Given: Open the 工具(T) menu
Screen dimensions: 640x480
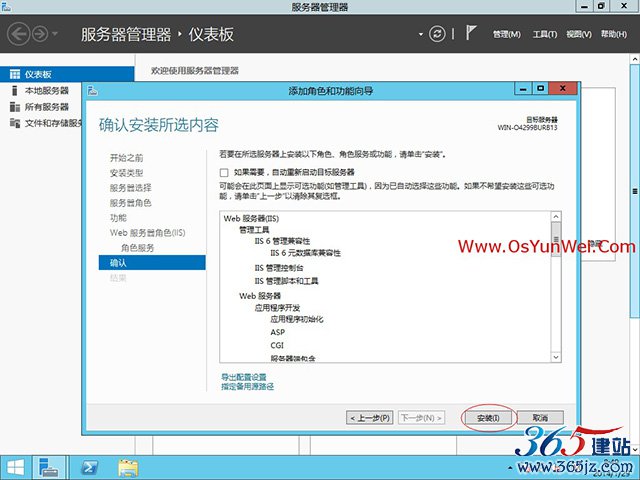Looking at the screenshot, I should coord(544,34).
